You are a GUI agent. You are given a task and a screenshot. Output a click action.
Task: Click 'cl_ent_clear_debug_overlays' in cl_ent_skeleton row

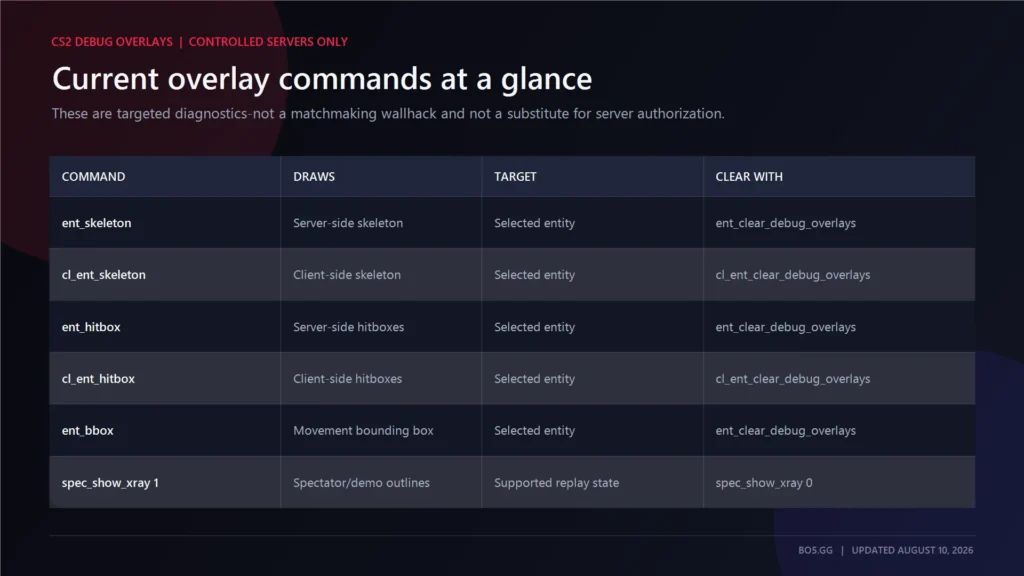(x=793, y=275)
